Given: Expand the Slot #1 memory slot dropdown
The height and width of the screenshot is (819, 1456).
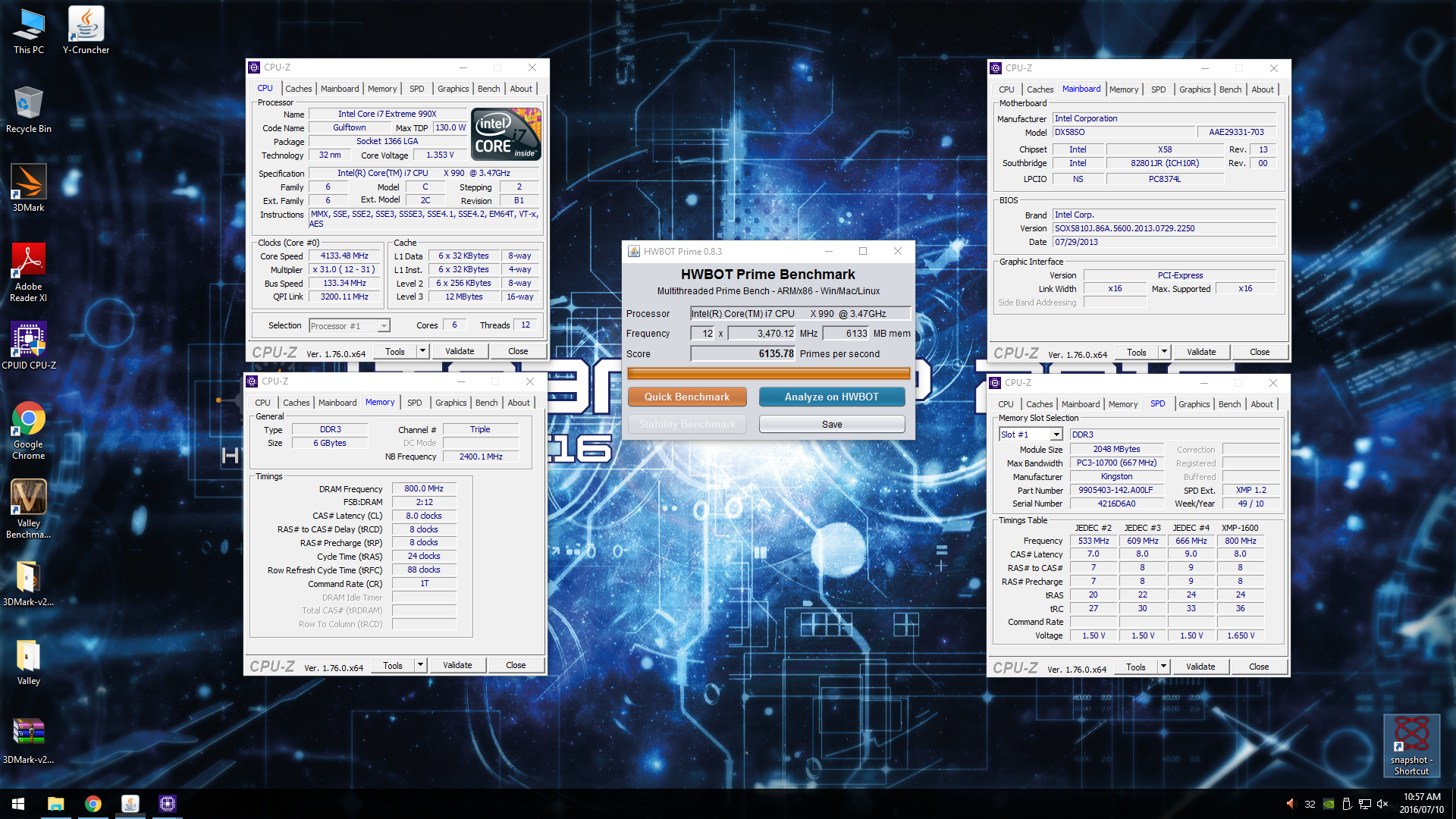Looking at the screenshot, I should click(x=1056, y=435).
